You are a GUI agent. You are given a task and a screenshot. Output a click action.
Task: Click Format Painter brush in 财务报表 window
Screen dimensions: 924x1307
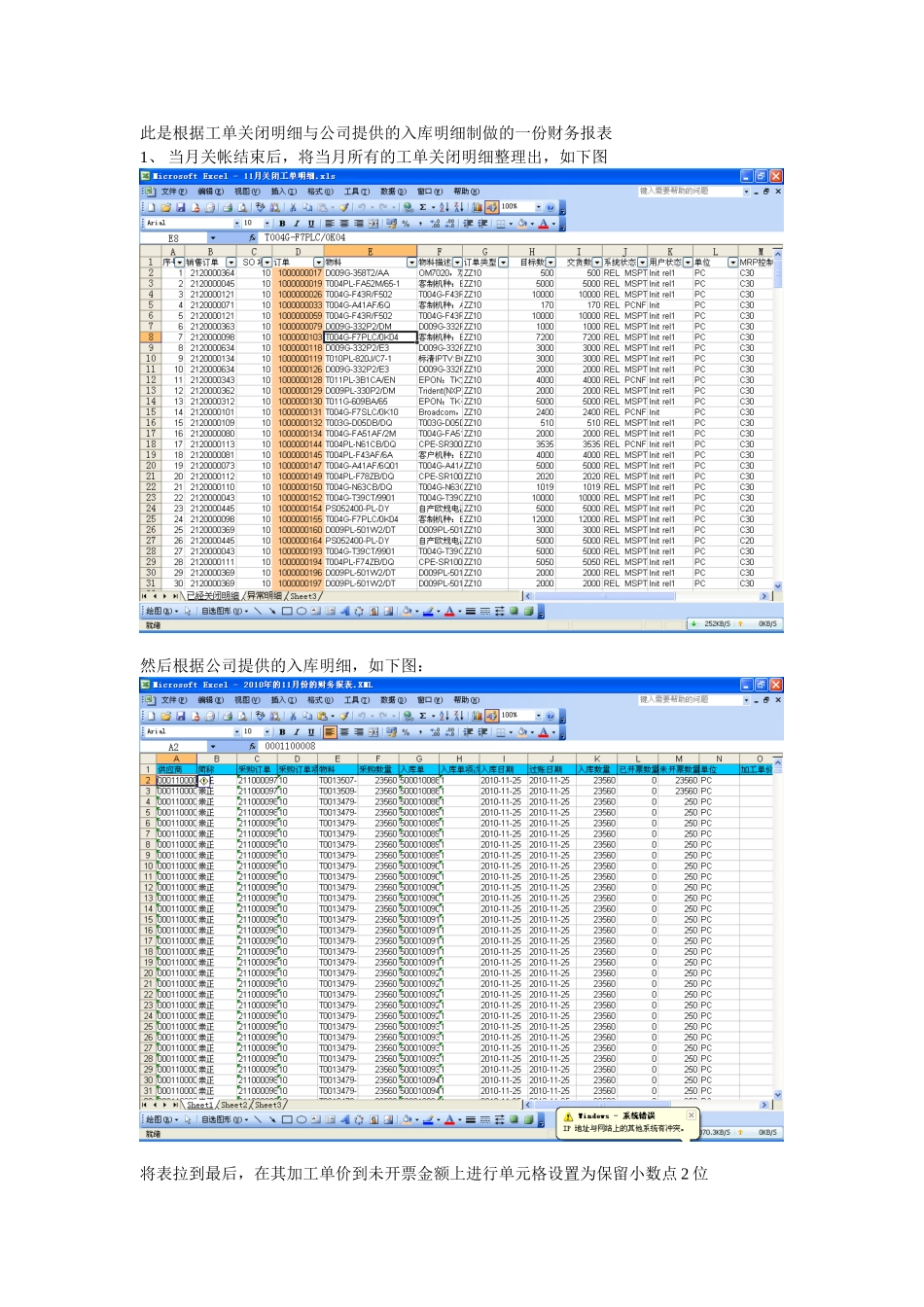pyautogui.click(x=344, y=715)
